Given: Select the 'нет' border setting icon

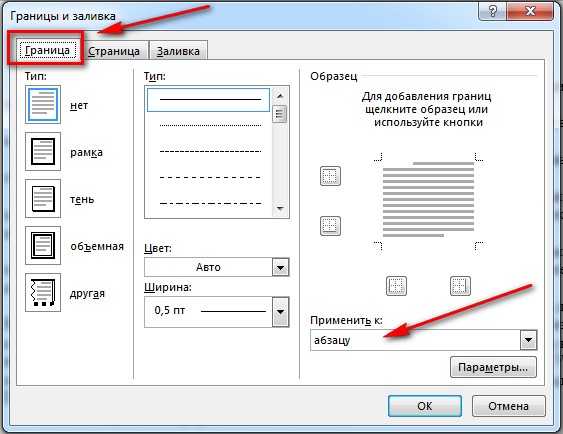Looking at the screenshot, I should coord(43,104).
